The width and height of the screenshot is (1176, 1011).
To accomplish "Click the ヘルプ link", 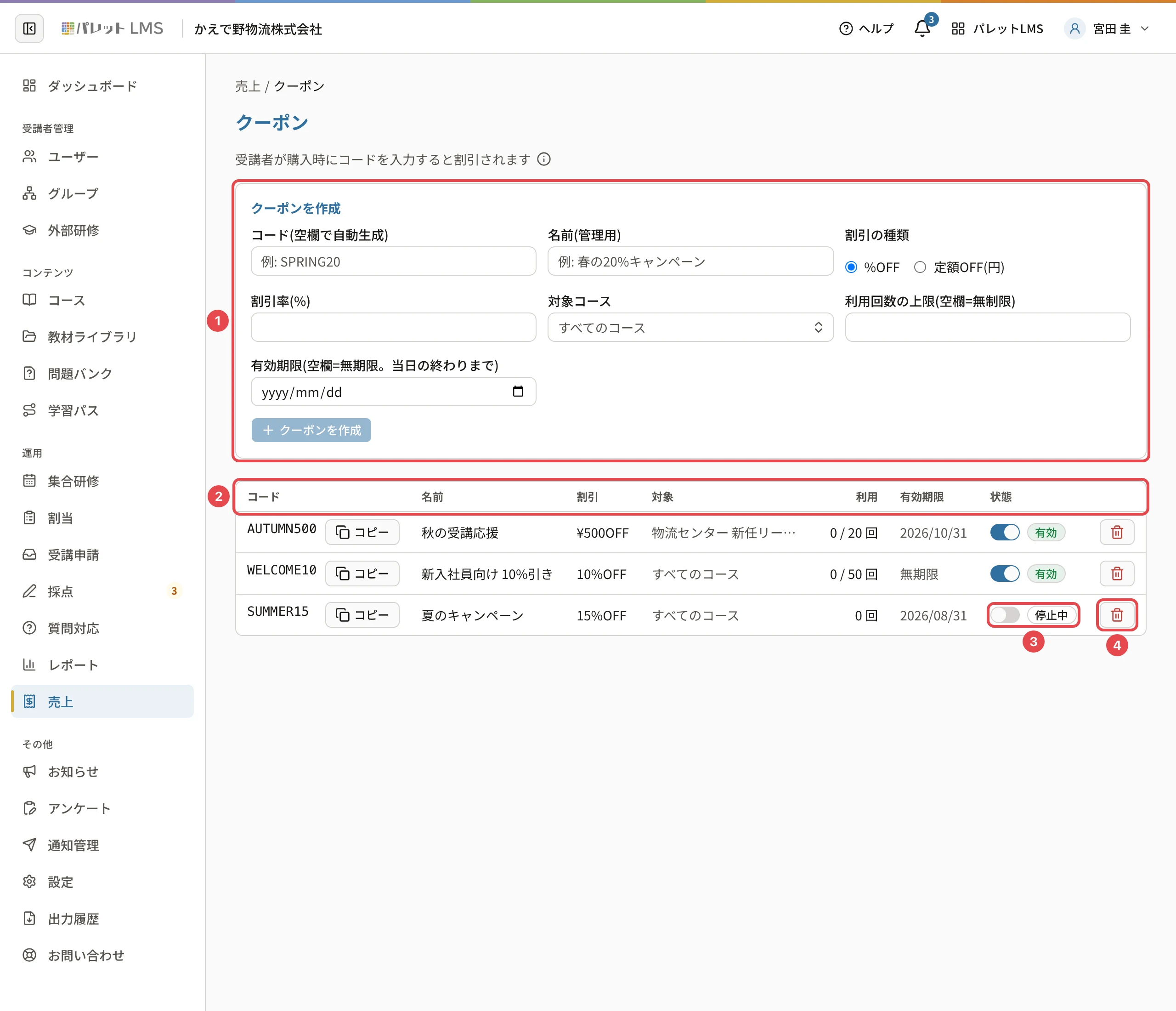I will coord(866,28).
